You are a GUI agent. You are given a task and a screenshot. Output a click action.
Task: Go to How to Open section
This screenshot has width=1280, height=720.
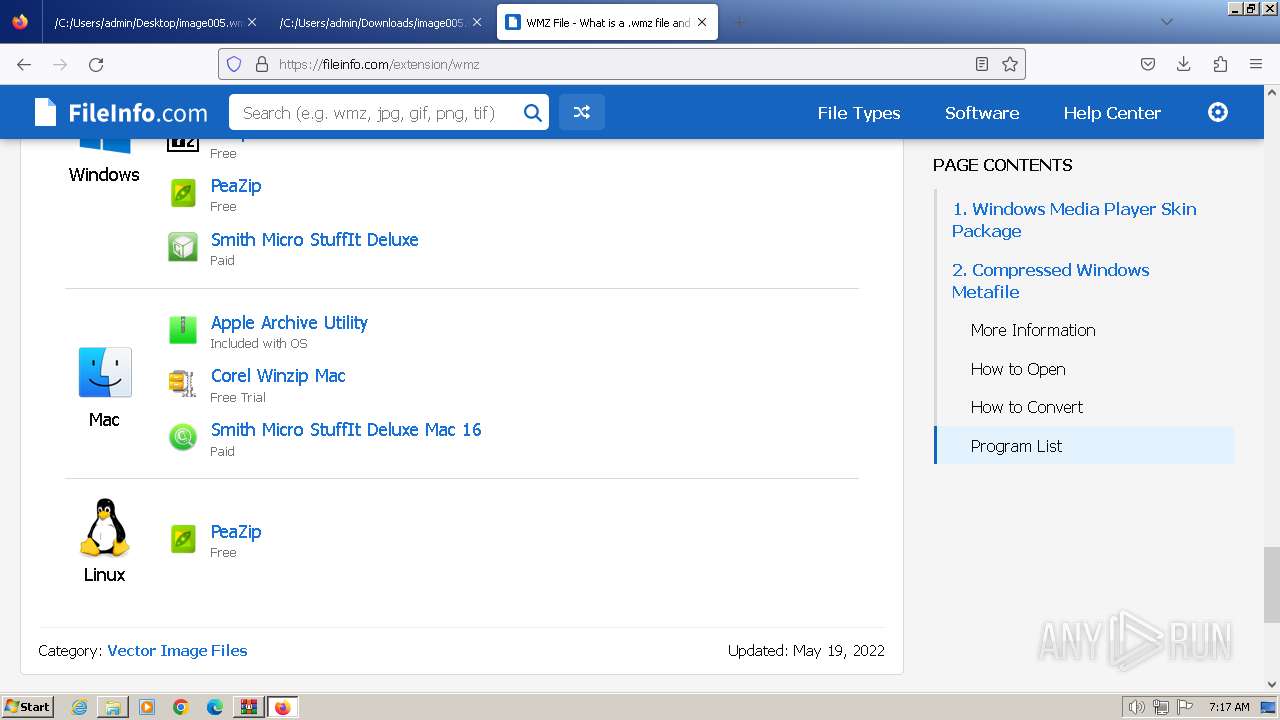pyautogui.click(x=1018, y=369)
